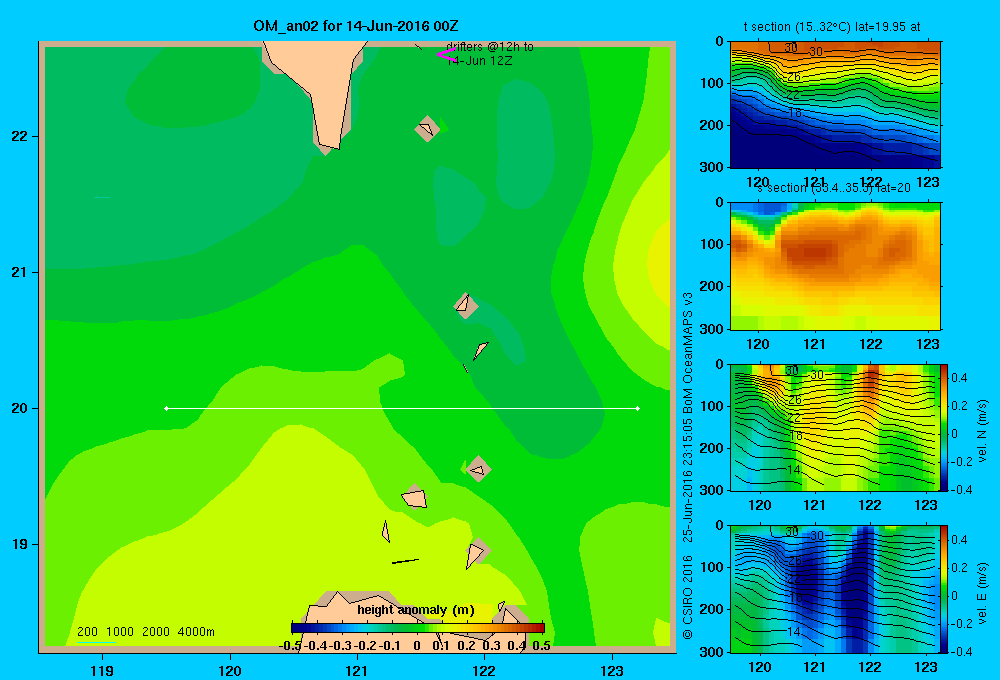
Task: Click the white transect line at latitude 20
Action: pyautogui.click(x=402, y=408)
